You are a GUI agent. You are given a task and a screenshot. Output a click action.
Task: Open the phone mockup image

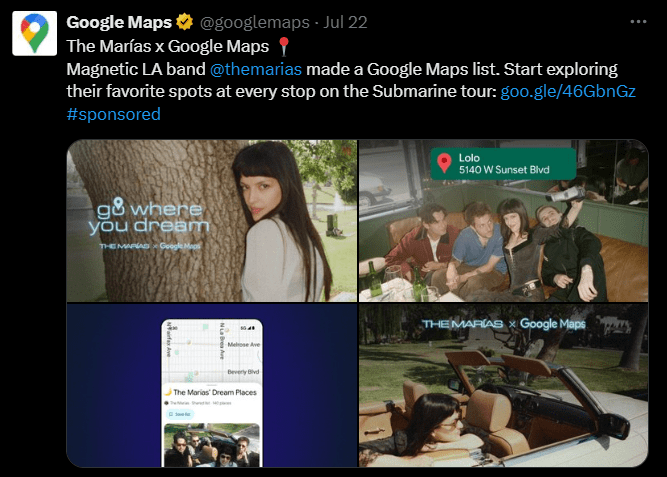(212, 386)
